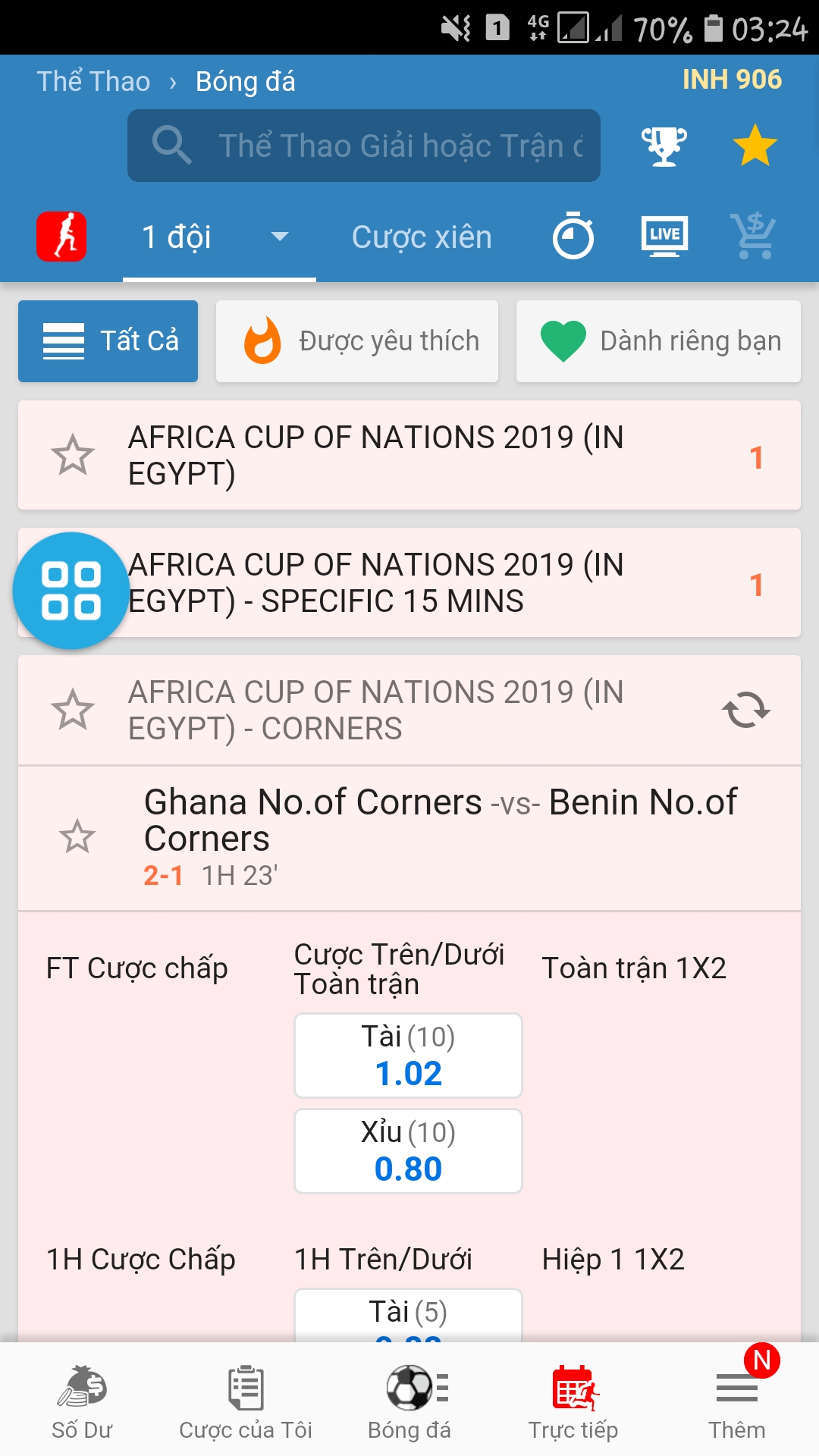Viewport: 819px width, 1456px height.
Task: Select the Xỉu (10) odds 0.80
Action: [408, 1151]
